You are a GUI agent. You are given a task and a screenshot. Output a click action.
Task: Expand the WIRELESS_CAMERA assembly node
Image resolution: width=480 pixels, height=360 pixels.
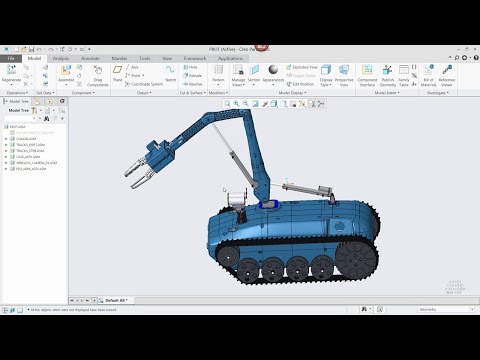(x=6, y=163)
